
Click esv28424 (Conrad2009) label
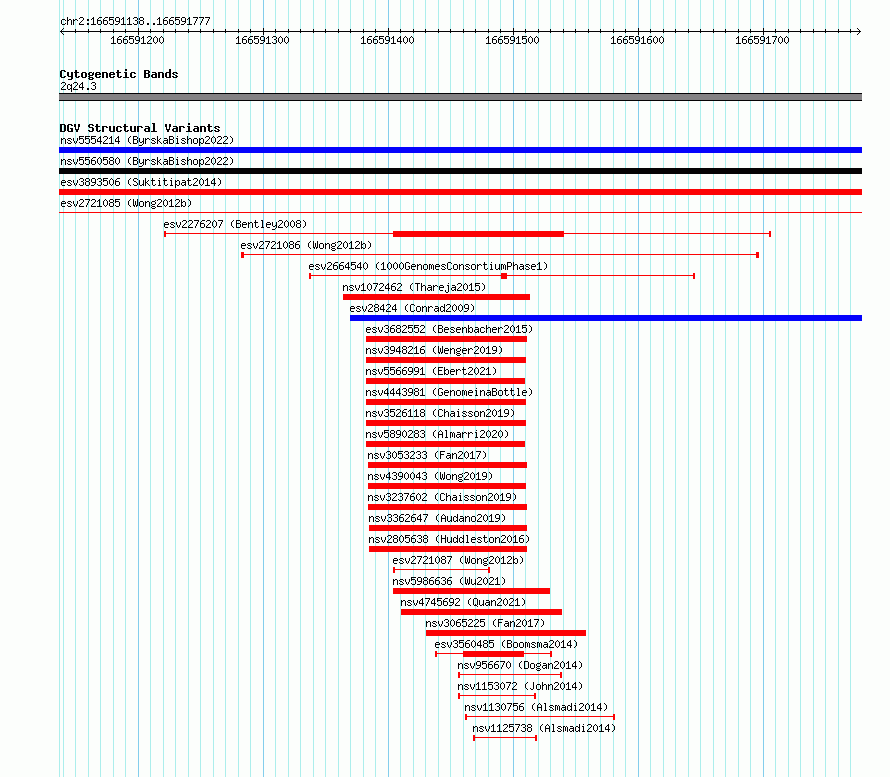point(412,308)
